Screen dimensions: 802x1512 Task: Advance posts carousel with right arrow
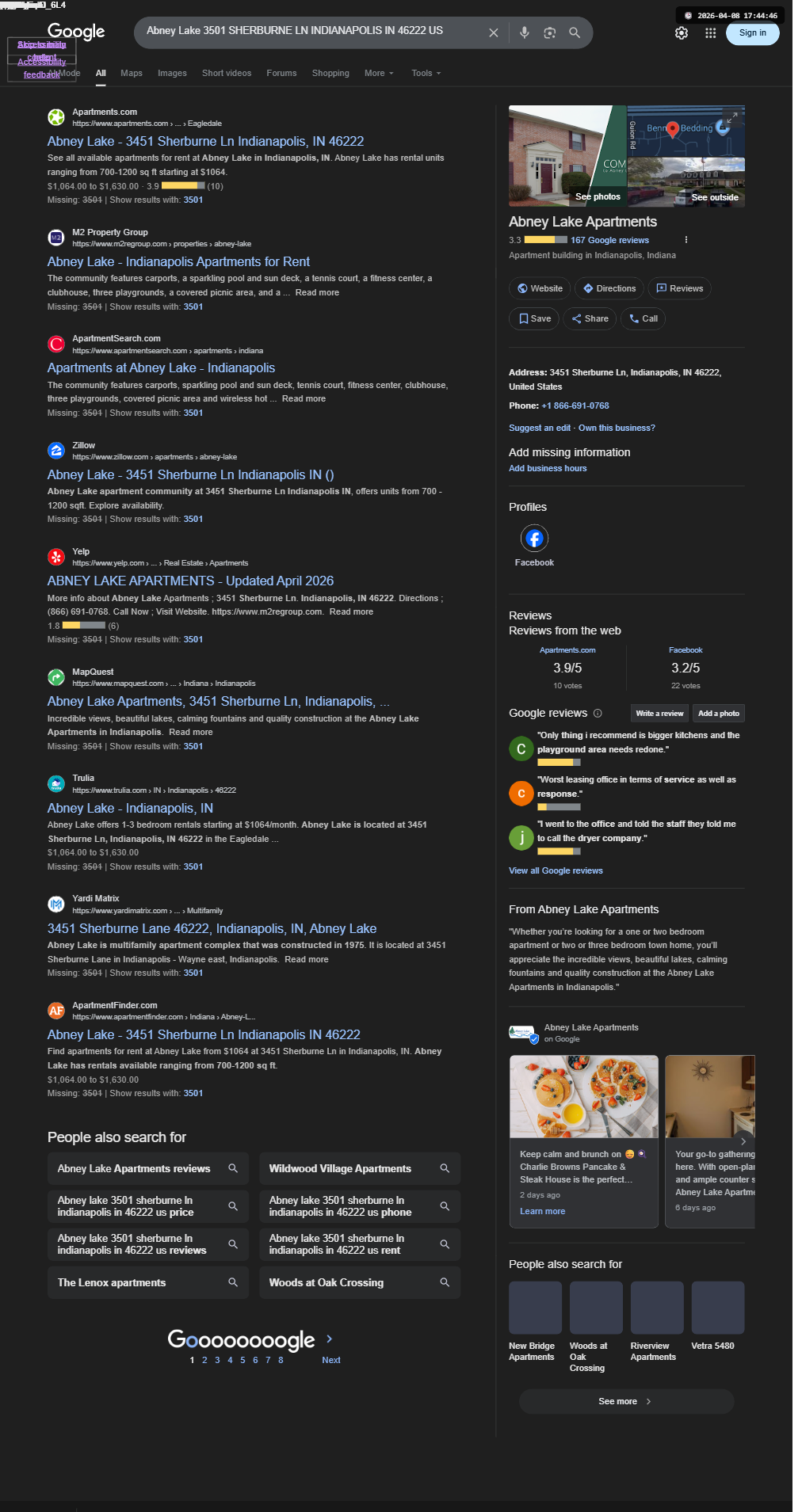pos(743,1141)
